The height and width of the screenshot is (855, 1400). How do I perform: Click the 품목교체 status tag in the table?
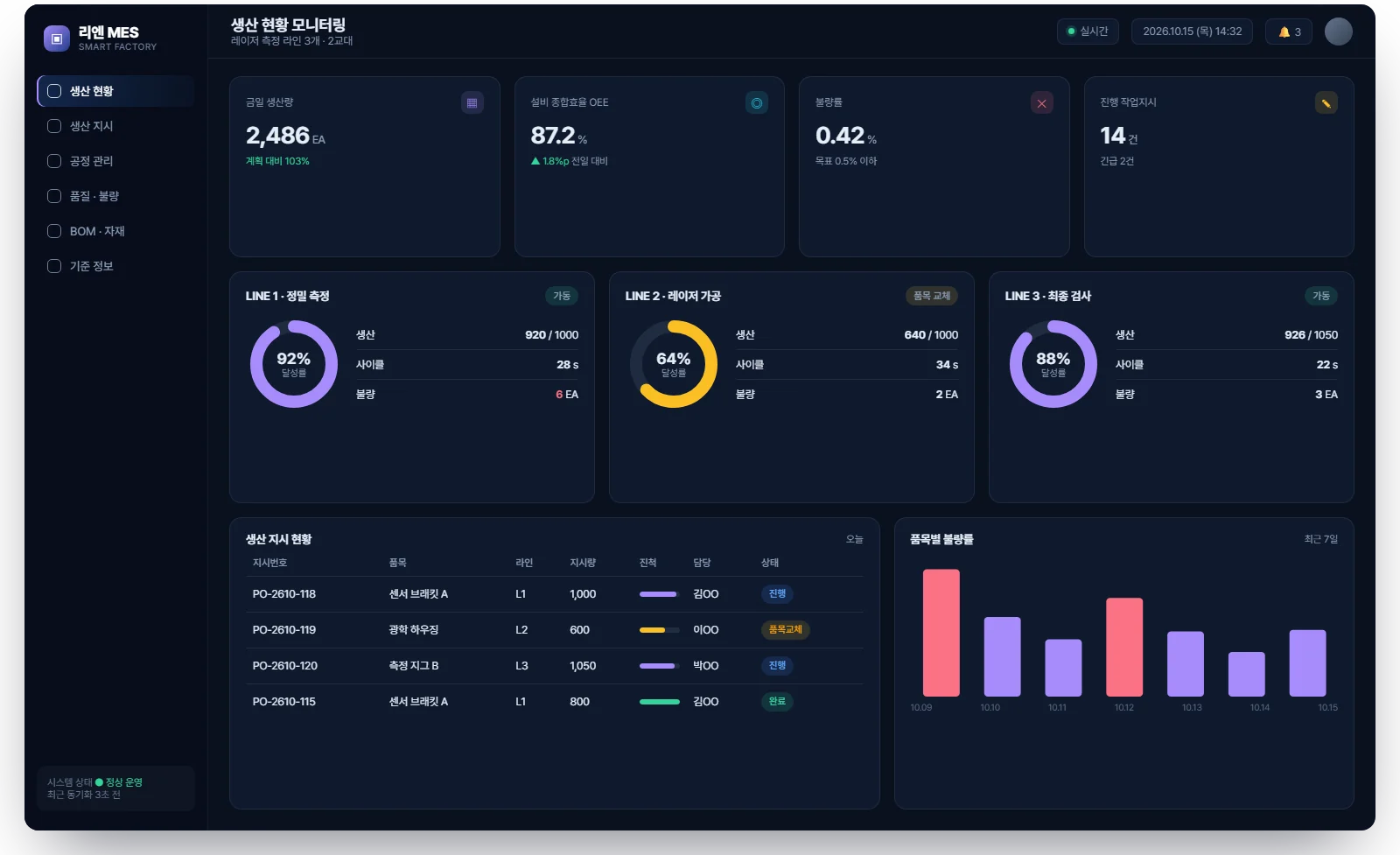(x=786, y=630)
